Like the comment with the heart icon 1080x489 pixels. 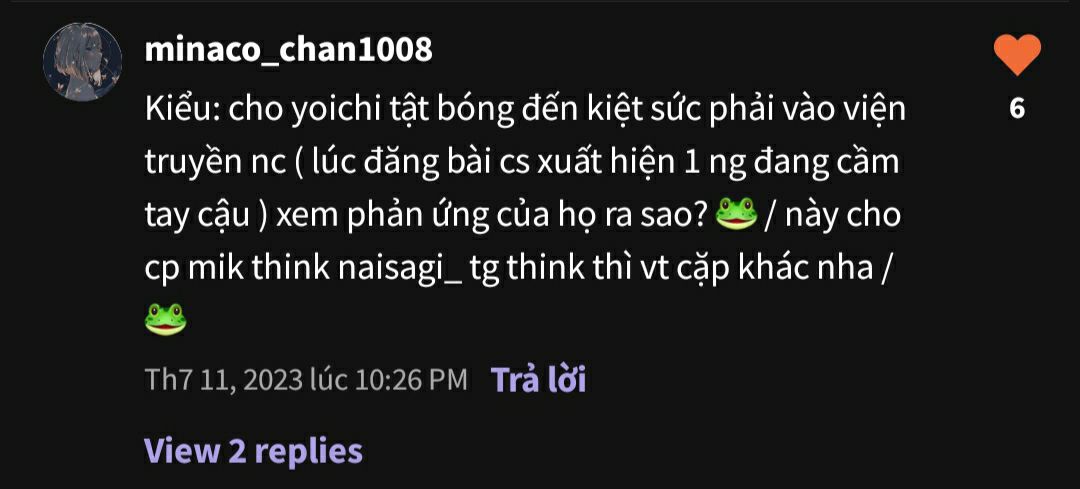pos(1017,55)
